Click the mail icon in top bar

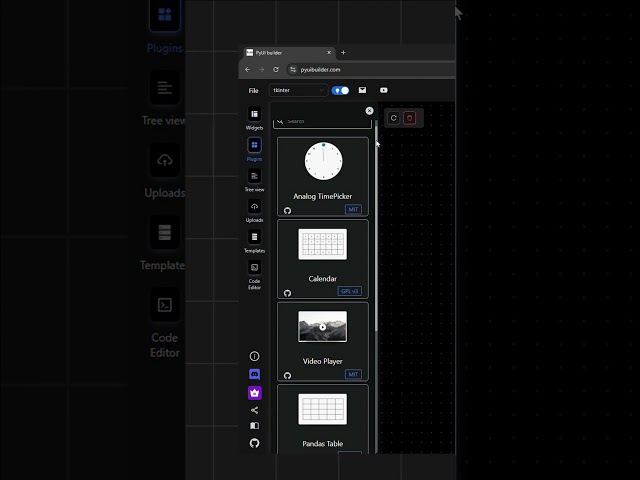(362, 90)
